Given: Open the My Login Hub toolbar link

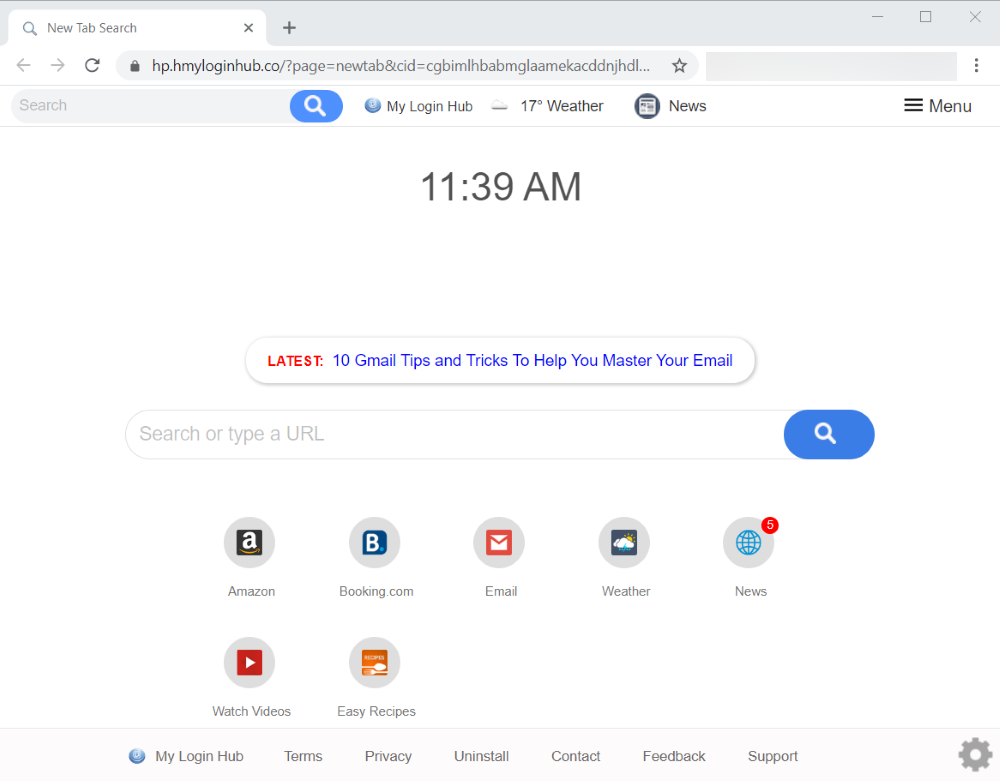Looking at the screenshot, I should tap(429, 106).
